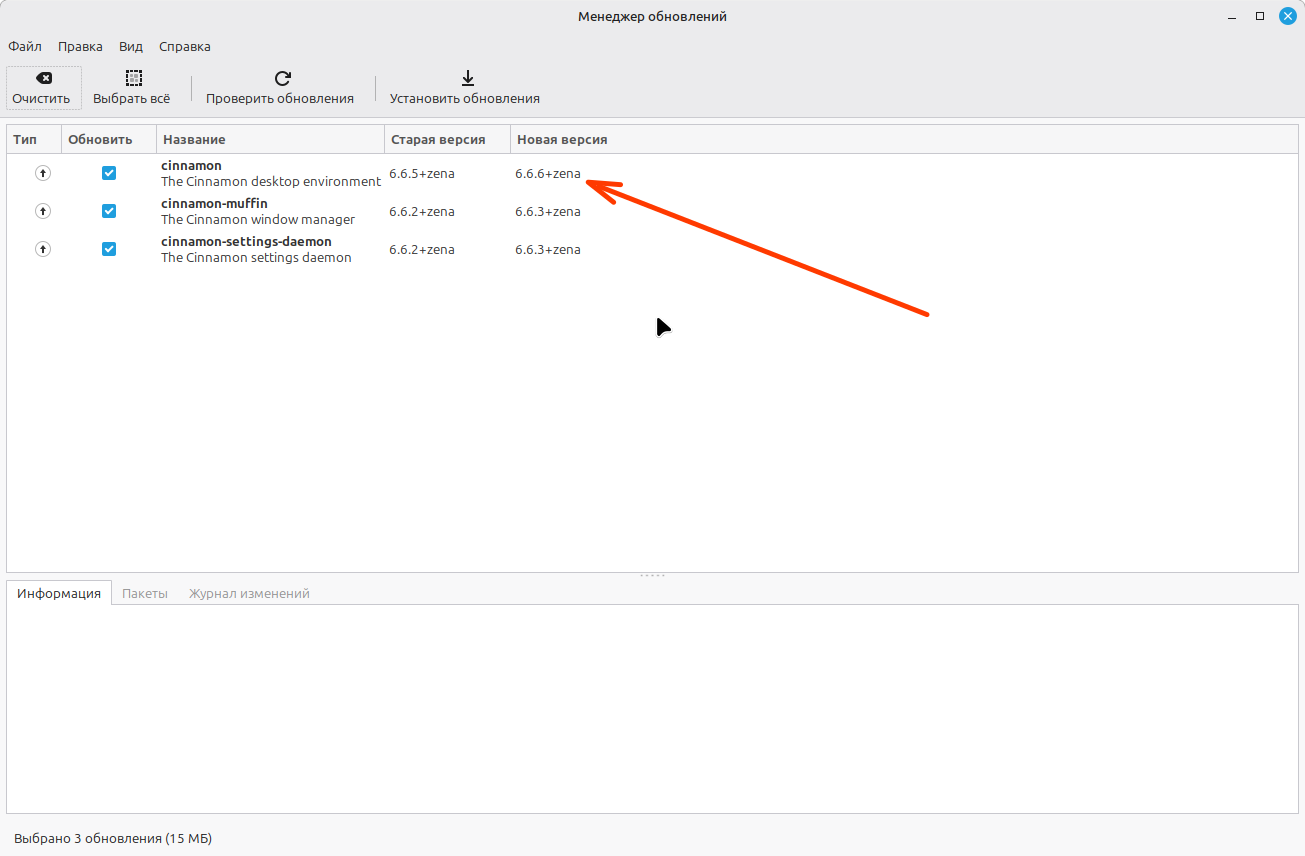1305x856 pixels.
Task: Open the Правка menu
Action: (x=80, y=46)
